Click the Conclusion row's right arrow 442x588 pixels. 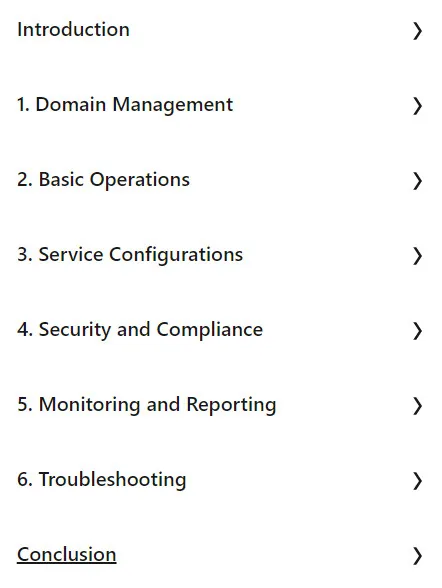[417, 556]
